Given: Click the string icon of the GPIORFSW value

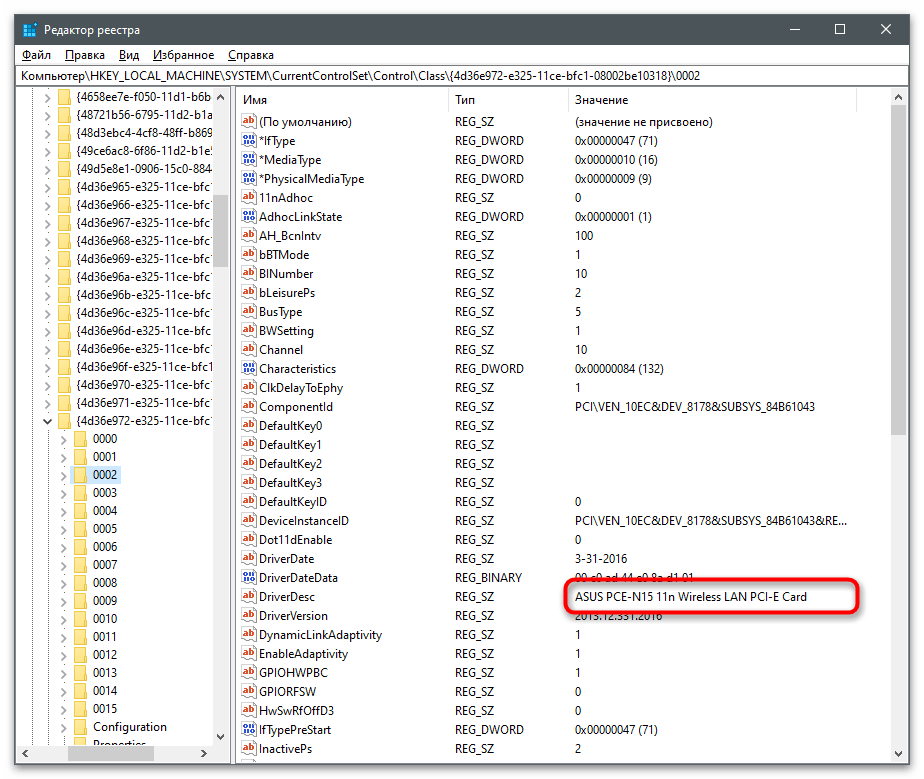Looking at the screenshot, I should (249, 691).
